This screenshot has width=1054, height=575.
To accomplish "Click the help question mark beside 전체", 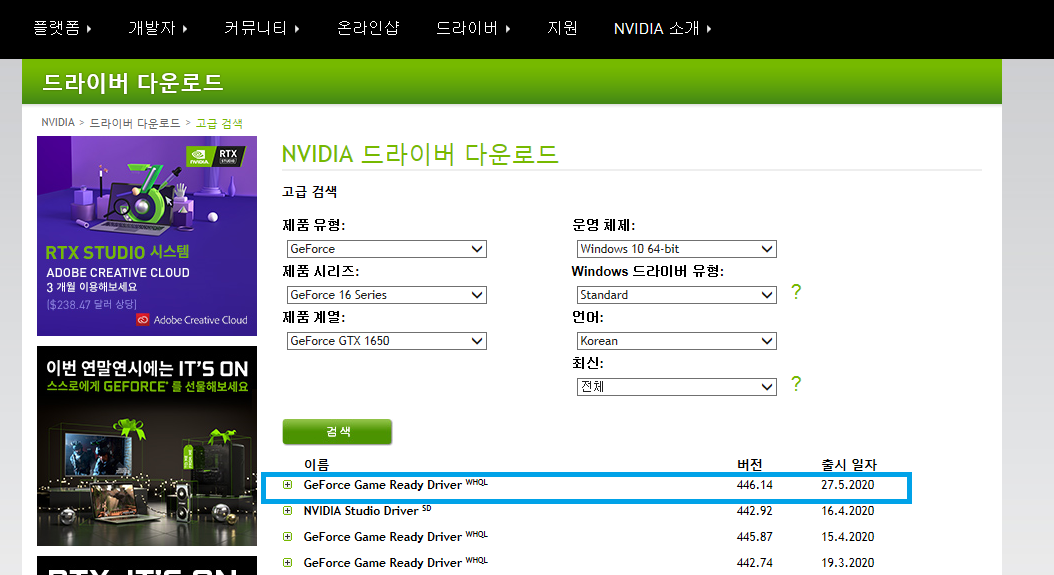I will point(796,384).
